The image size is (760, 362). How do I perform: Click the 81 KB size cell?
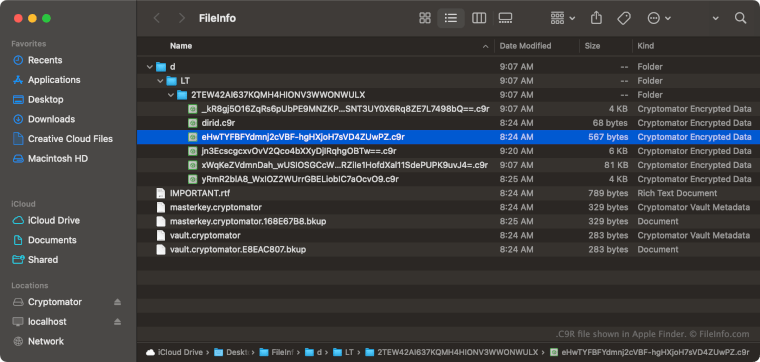pos(616,165)
